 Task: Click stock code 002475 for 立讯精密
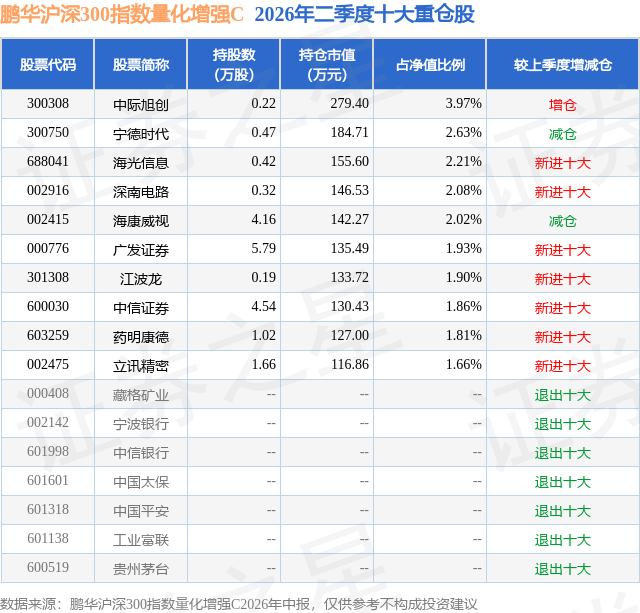(x=48, y=364)
